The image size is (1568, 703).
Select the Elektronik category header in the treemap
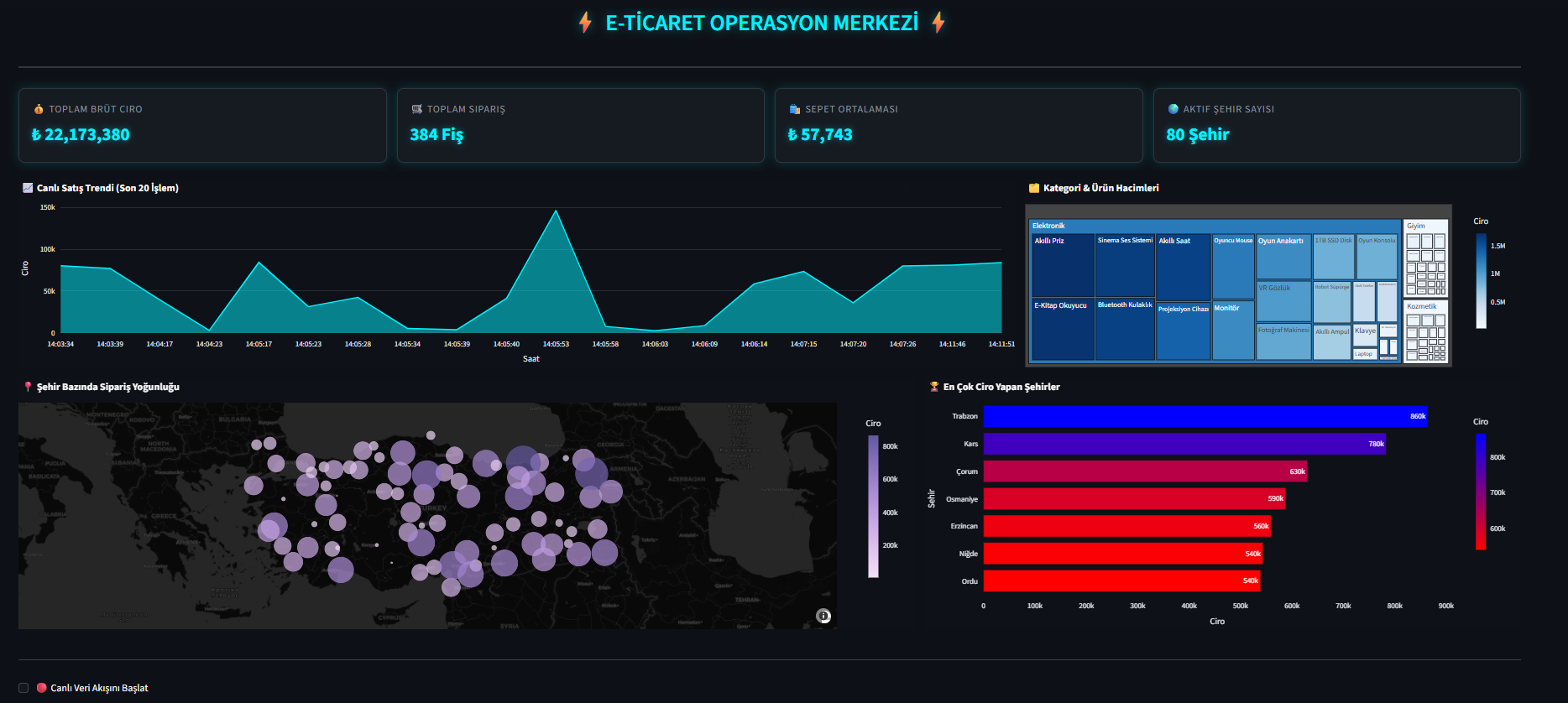point(1215,226)
